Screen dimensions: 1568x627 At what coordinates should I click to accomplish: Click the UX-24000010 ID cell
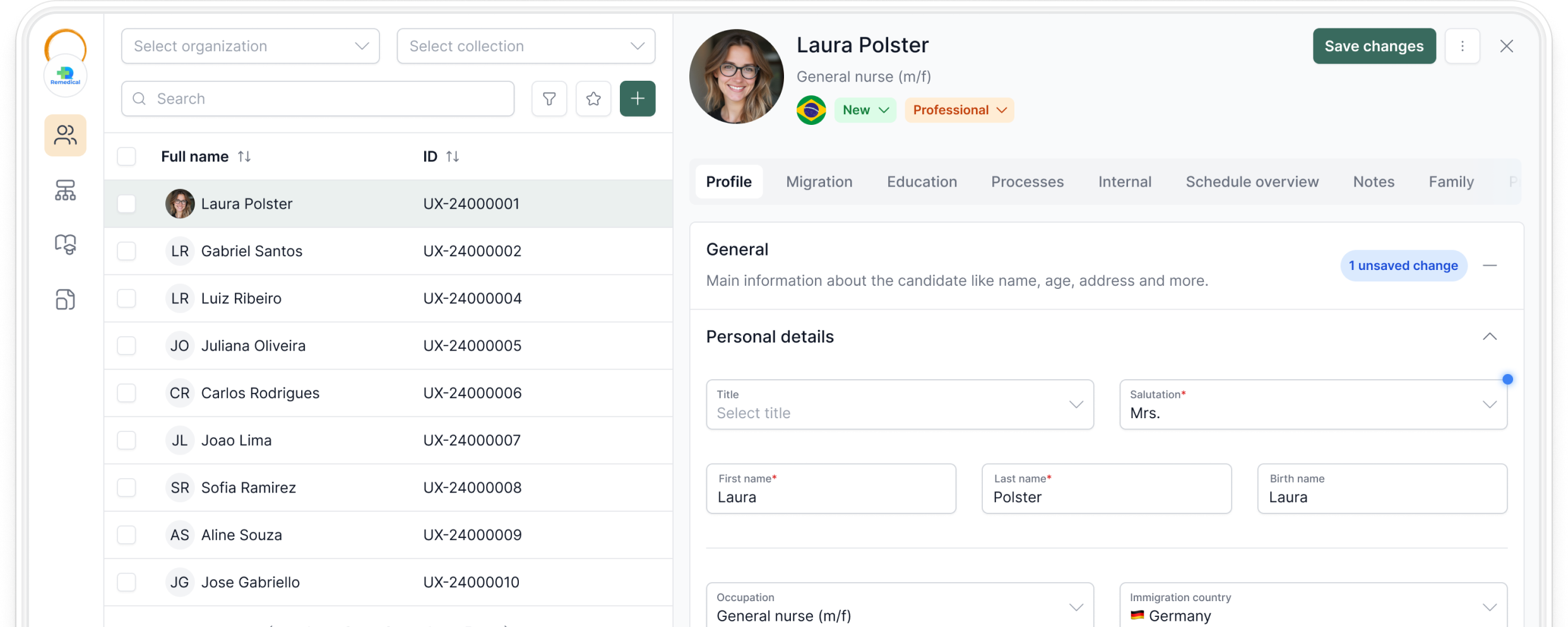coord(472,582)
